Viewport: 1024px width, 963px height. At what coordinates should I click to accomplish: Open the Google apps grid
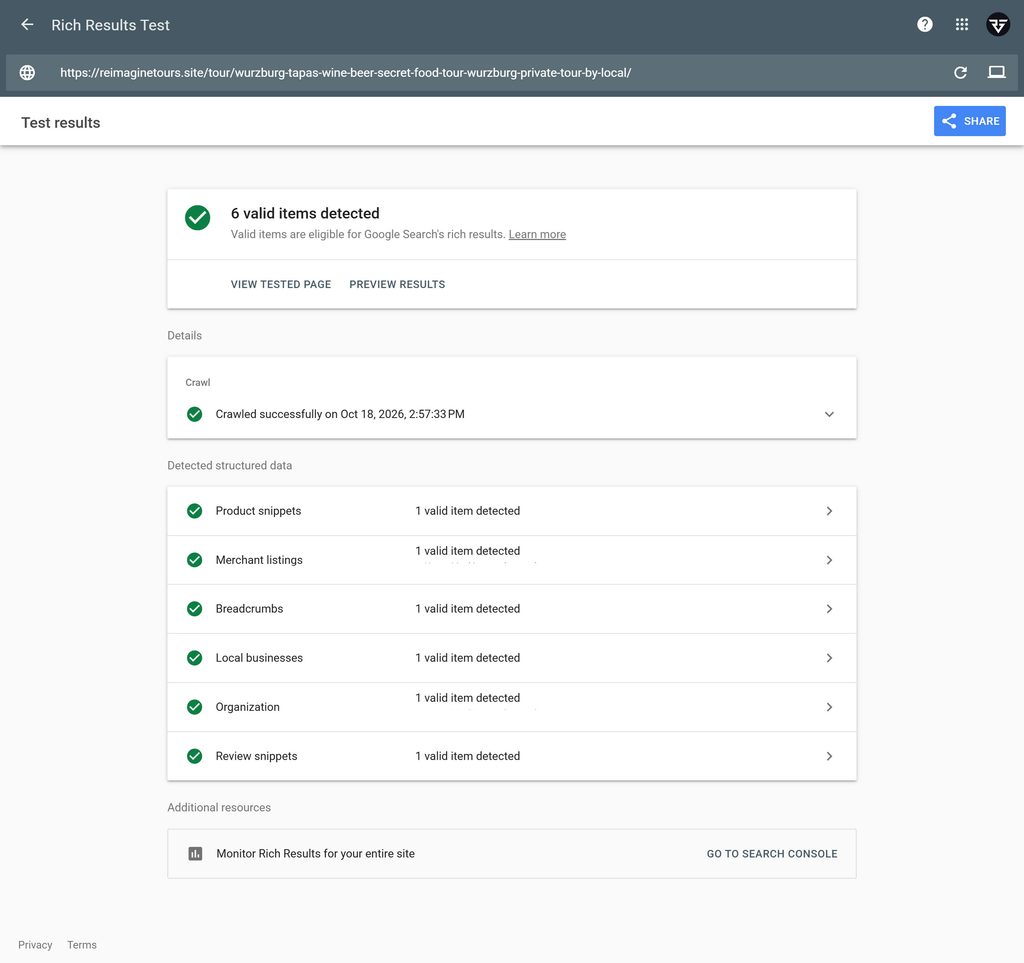coord(962,25)
